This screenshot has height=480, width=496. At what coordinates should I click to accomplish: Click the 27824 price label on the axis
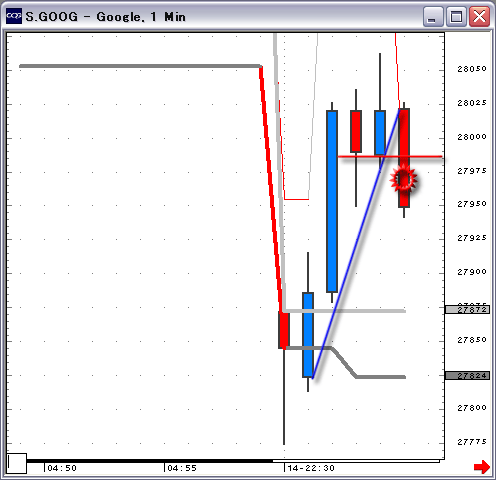tap(467, 376)
